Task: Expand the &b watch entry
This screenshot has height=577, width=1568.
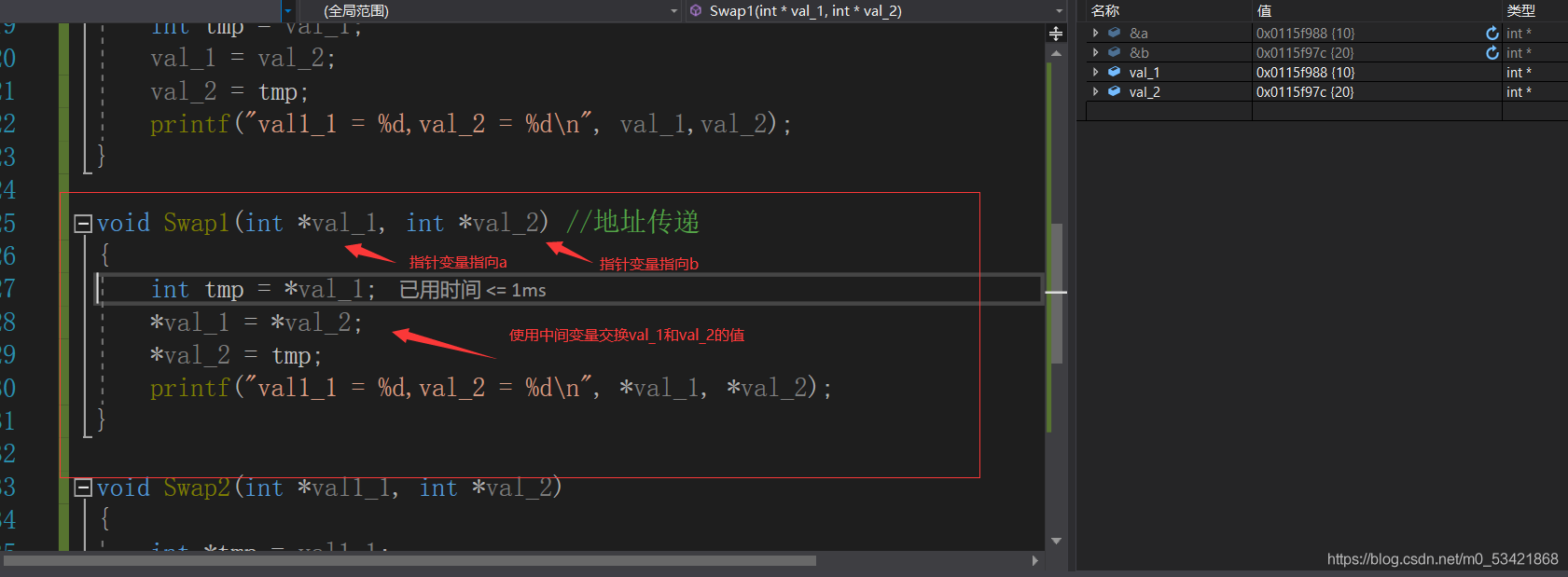Action: tap(1096, 52)
